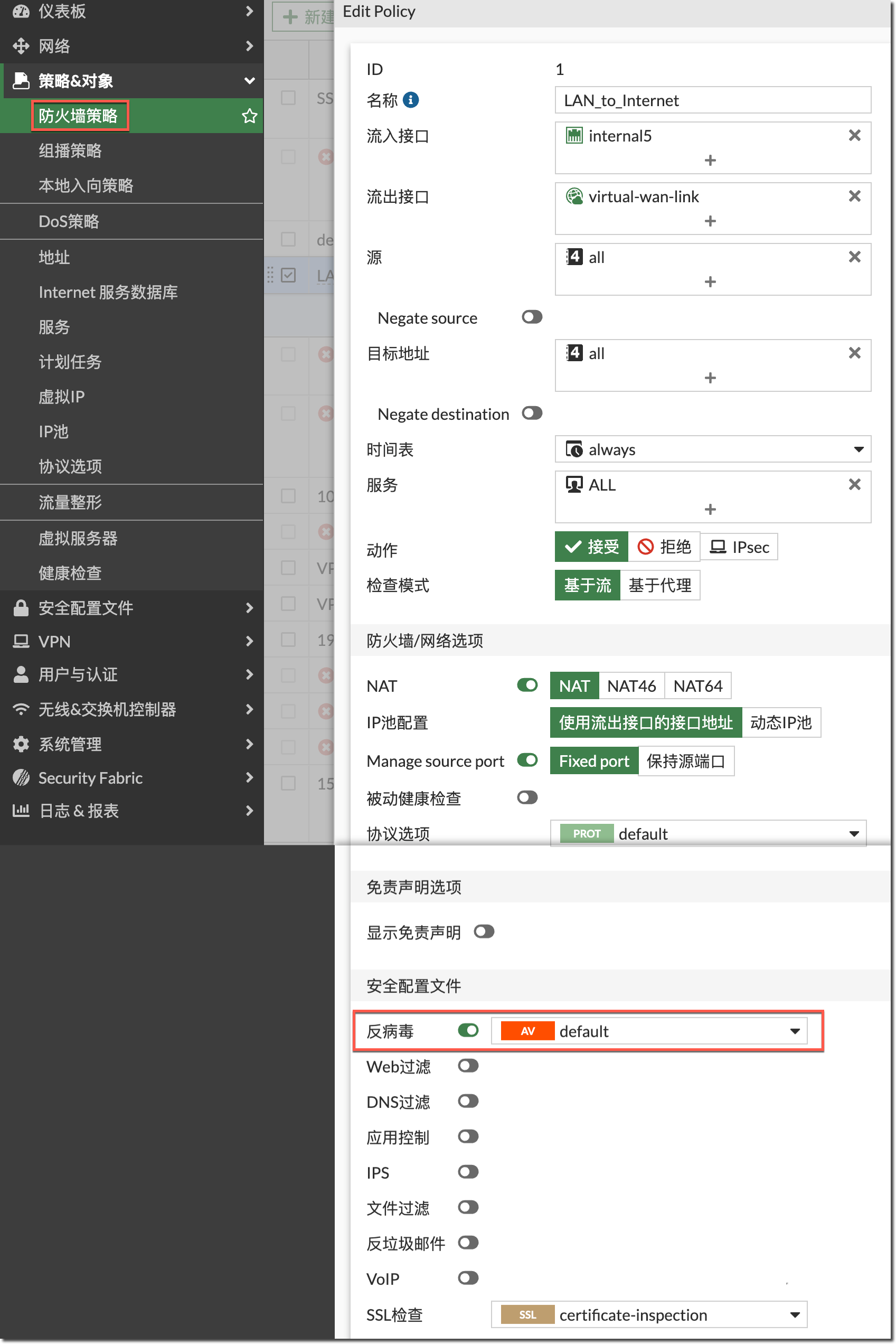Switch 检查模式 to 基于代理

click(x=659, y=585)
